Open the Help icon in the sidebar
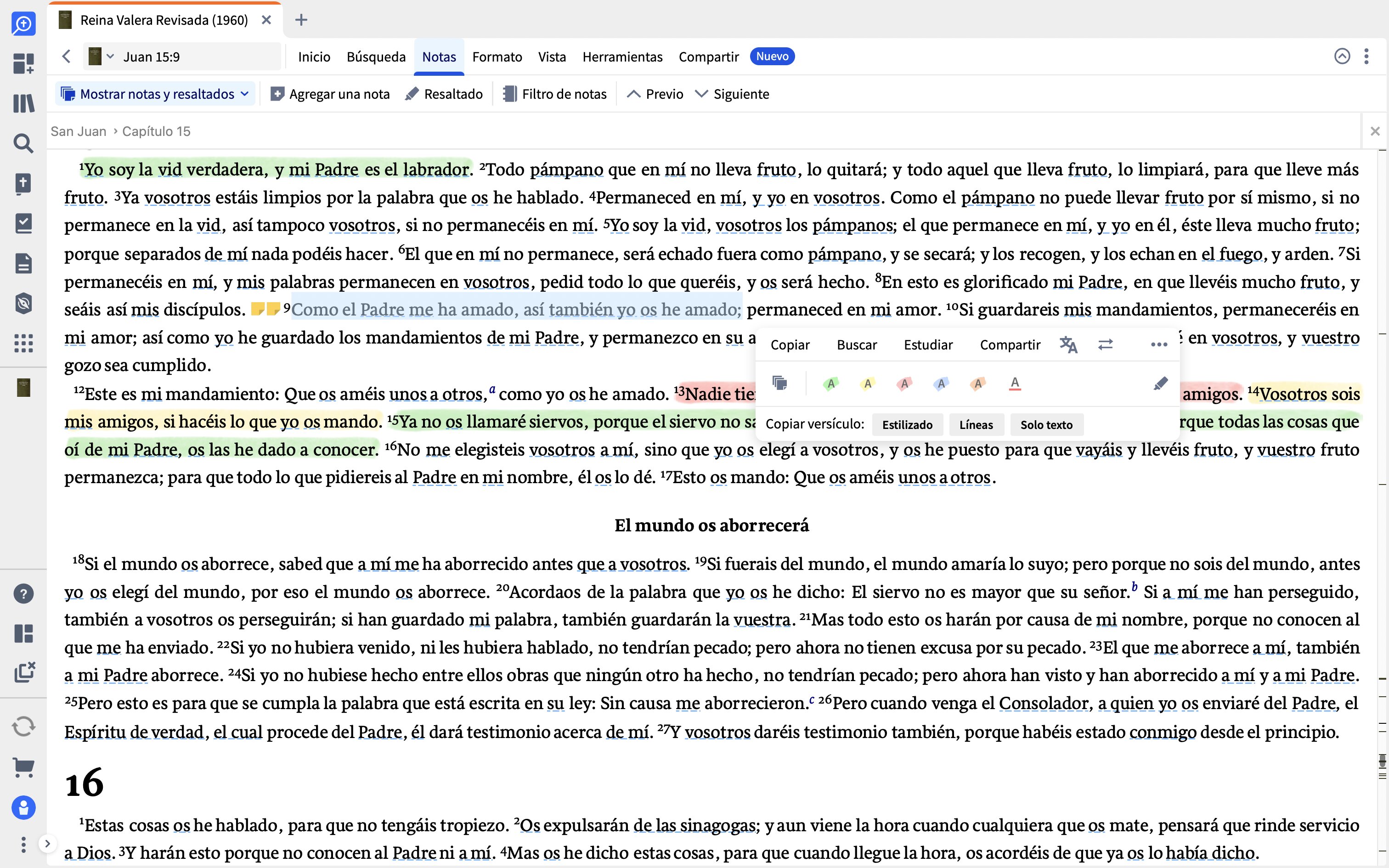Image resolution: width=1389 pixels, height=868 pixels. coord(23,593)
